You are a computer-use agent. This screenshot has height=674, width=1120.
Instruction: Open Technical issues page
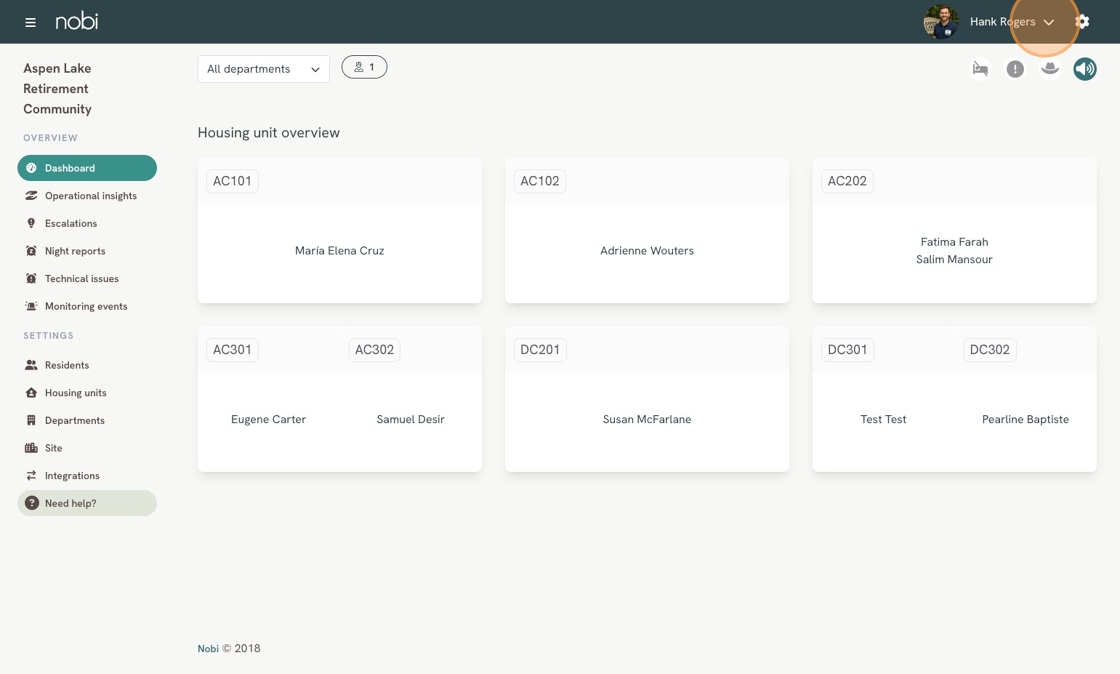pos(81,279)
